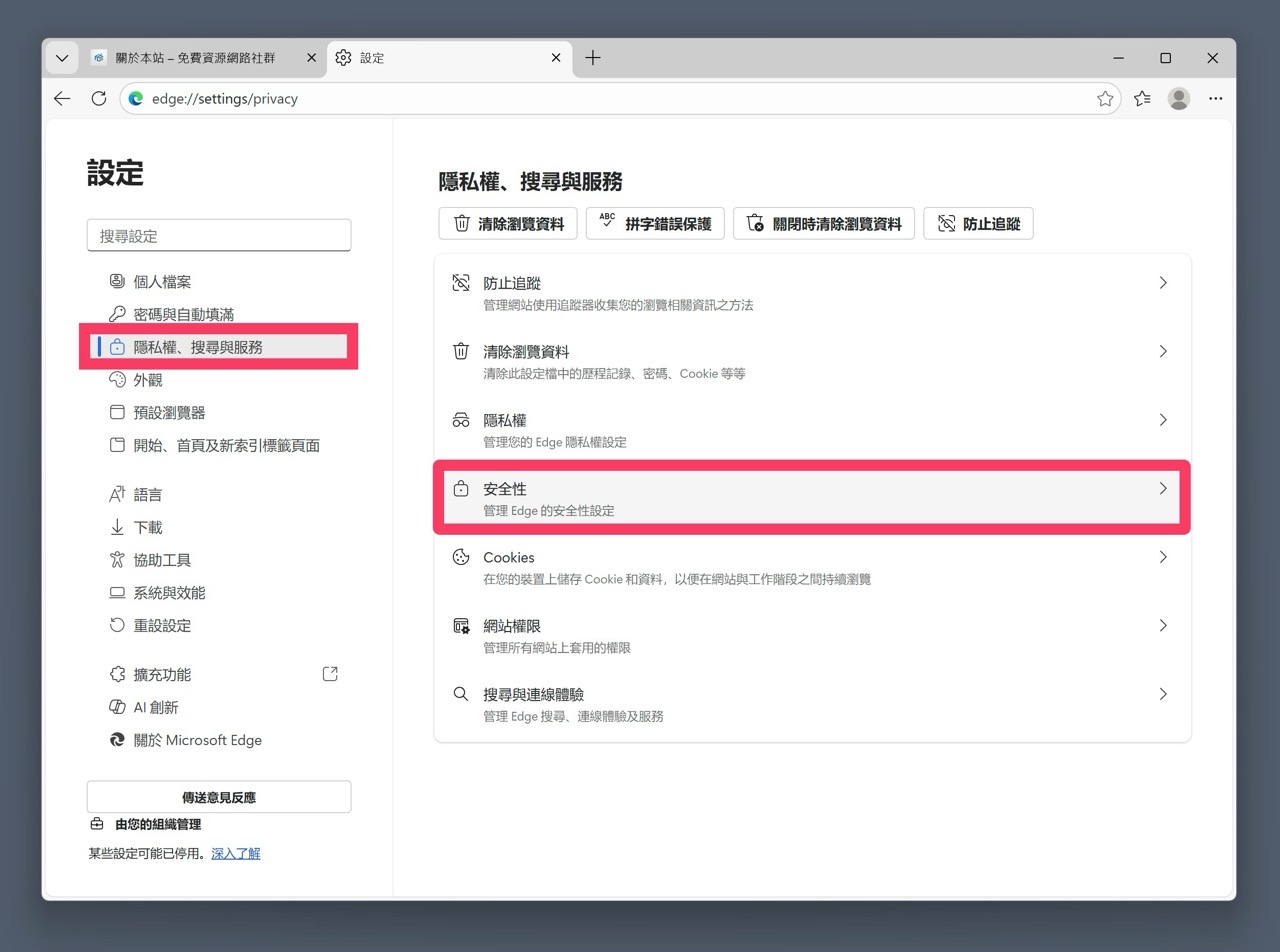Click the 擴充功能 external link icon
This screenshot has width=1280, height=952.
(330, 674)
